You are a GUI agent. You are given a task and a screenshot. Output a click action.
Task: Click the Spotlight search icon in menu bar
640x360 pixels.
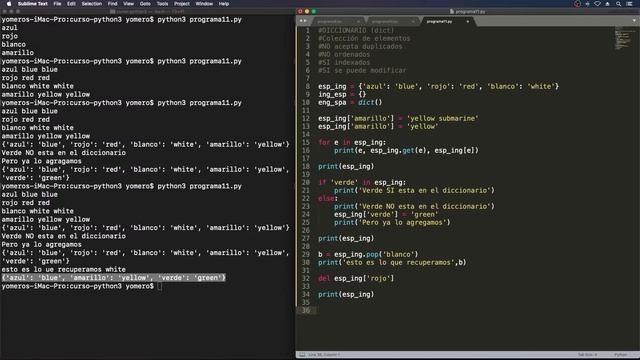click(619, 4)
